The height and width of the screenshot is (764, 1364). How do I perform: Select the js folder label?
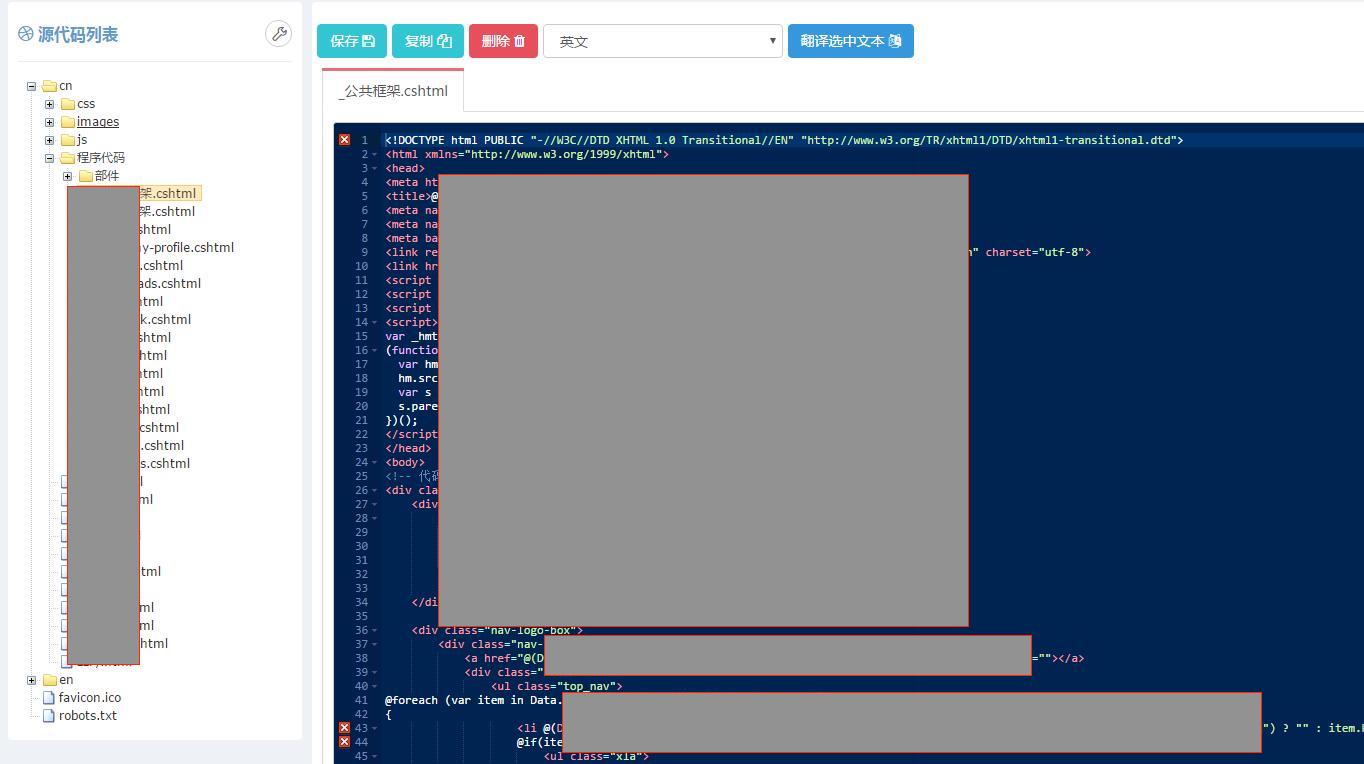click(x=82, y=140)
